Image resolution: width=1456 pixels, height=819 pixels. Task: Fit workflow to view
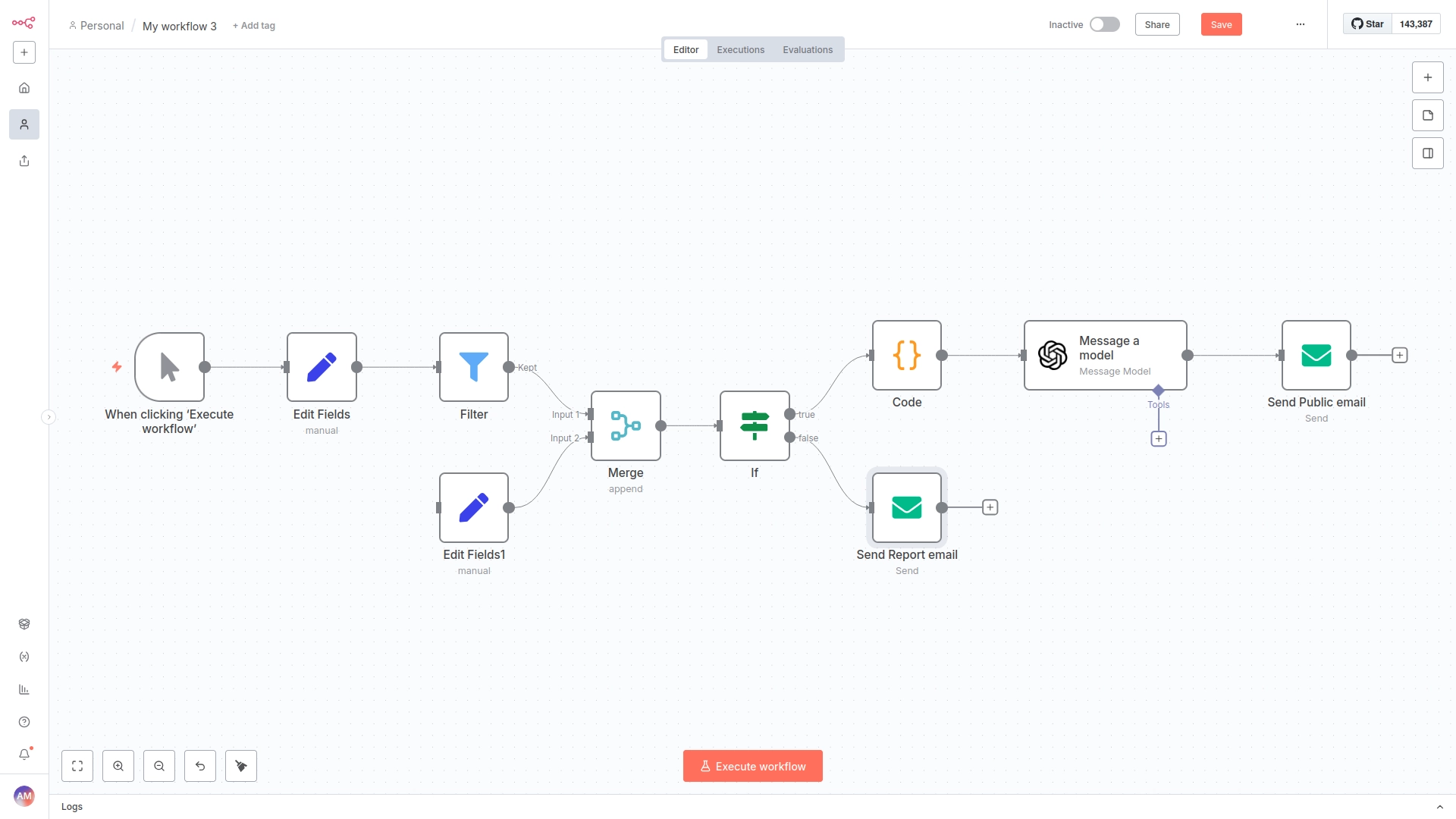coord(77,766)
